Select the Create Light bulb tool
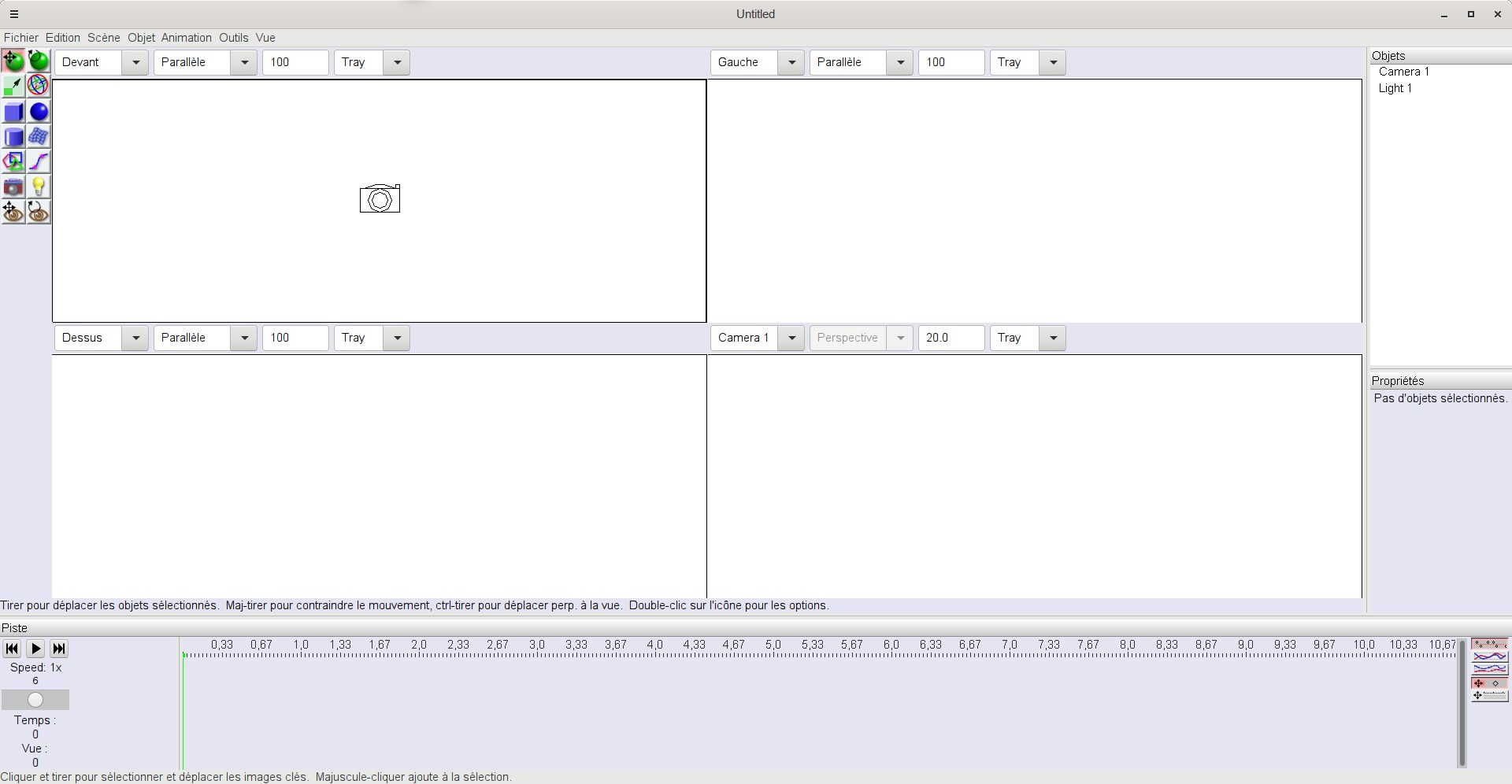The height and width of the screenshot is (784, 1512). 39,187
